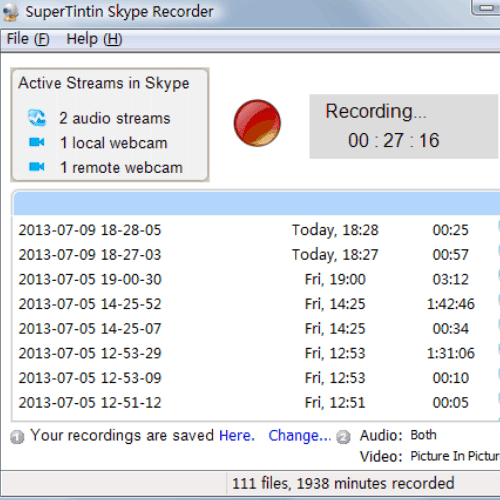This screenshot has height=500, width=500.
Task: Open the Help (H) menu
Action: [x=94, y=39]
